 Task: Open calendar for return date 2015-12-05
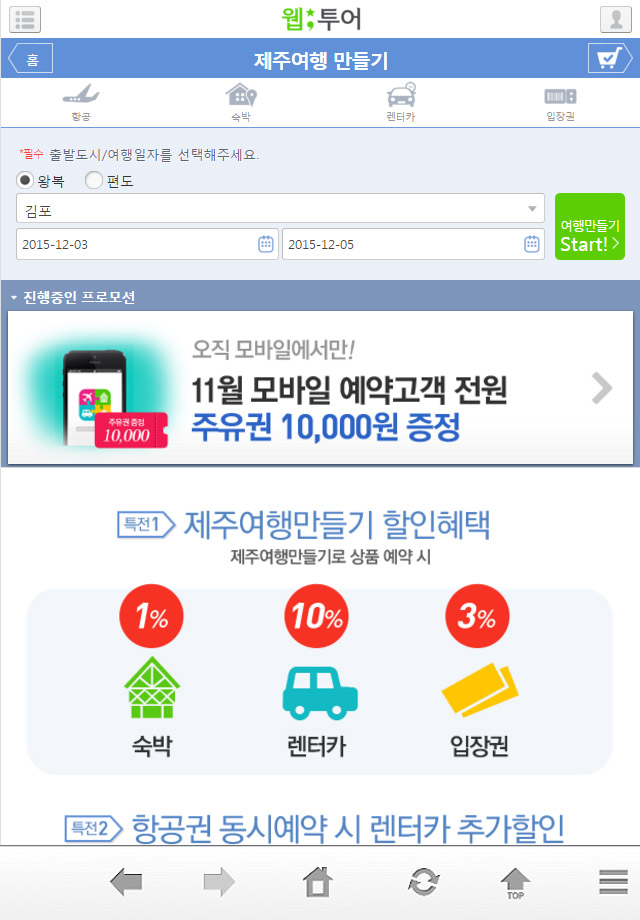coord(531,244)
